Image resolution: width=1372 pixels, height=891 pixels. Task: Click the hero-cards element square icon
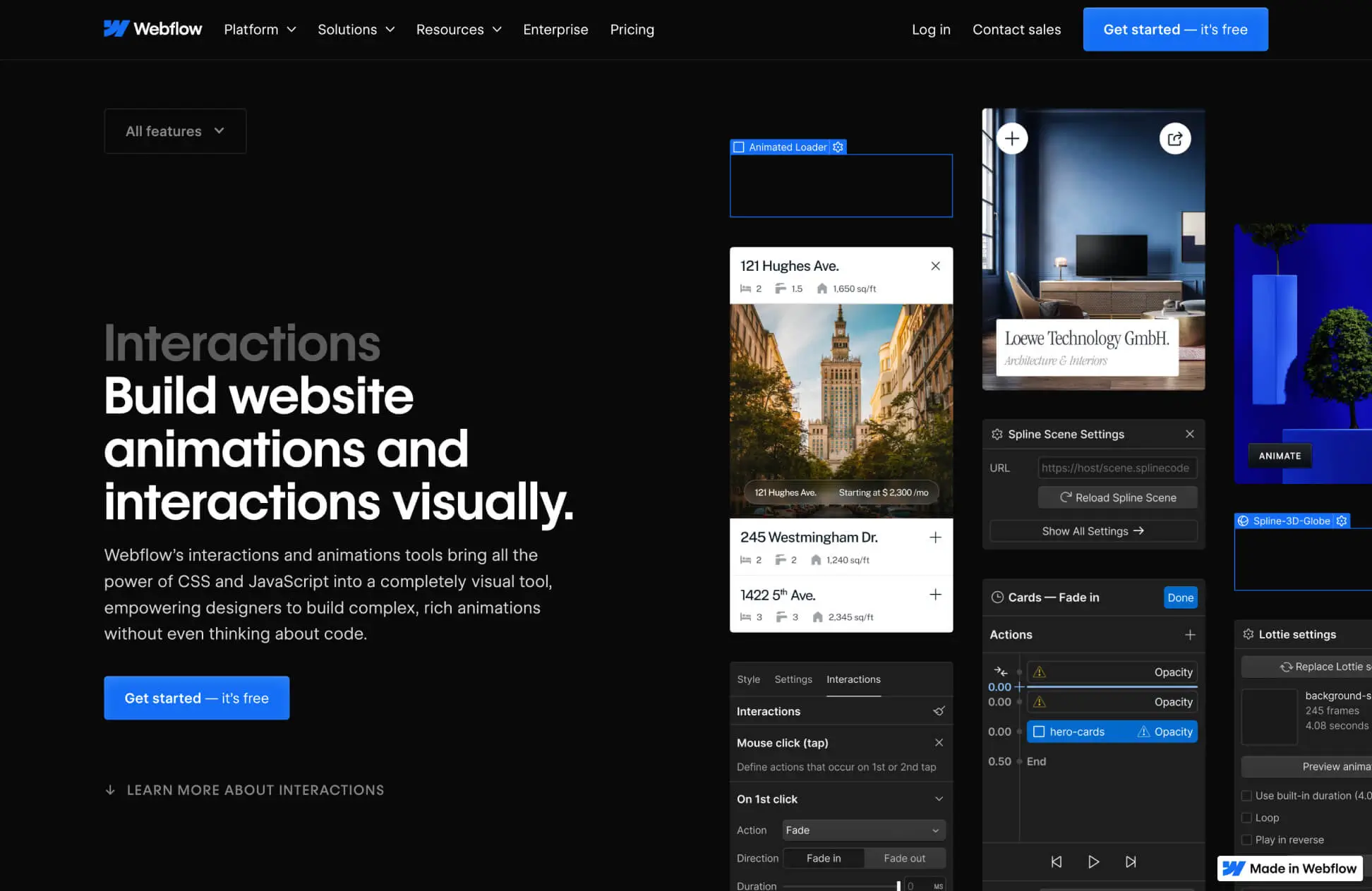tap(1039, 732)
